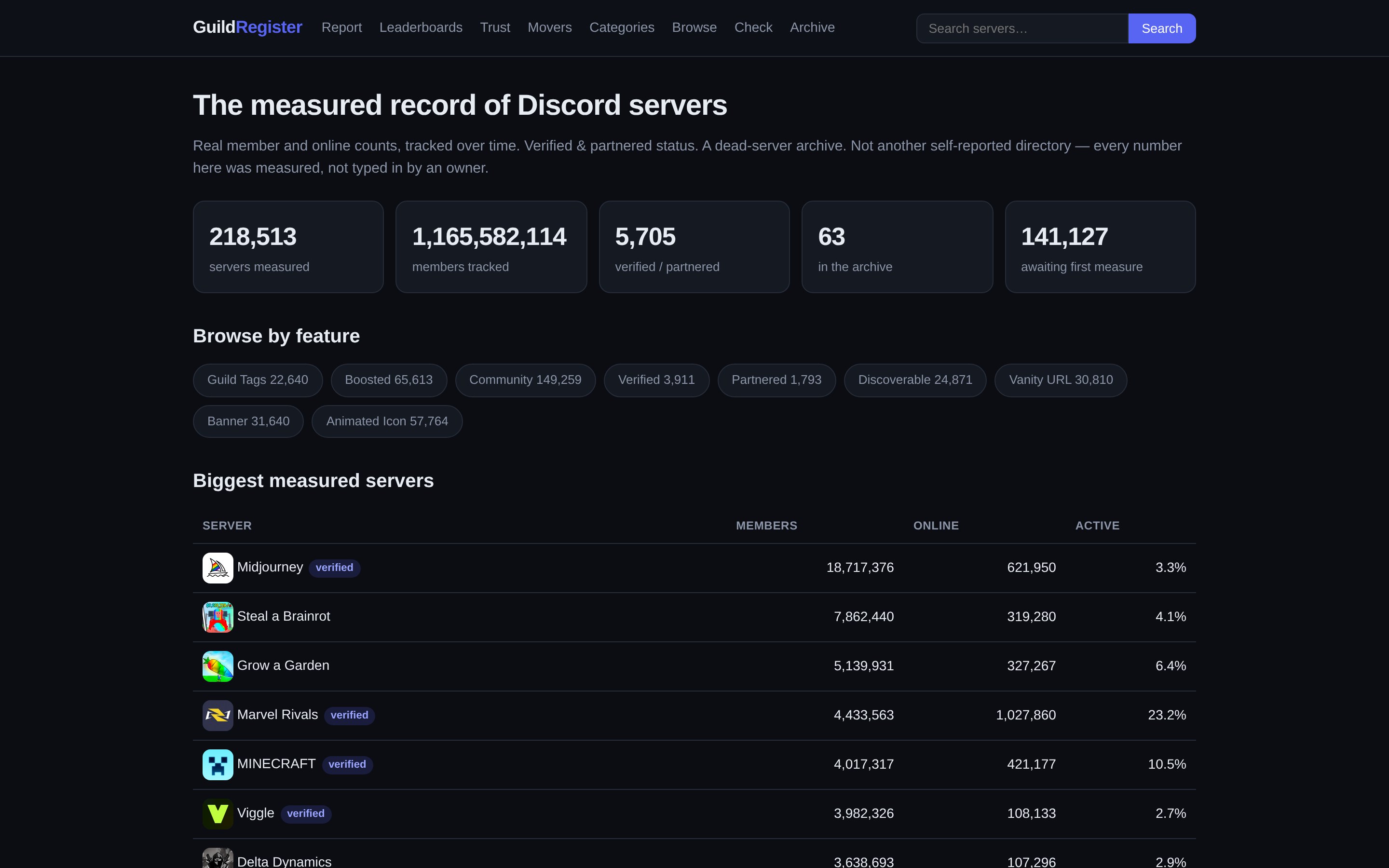Click the verified badge beside Marvel Rivals
The width and height of the screenshot is (1389, 868).
coord(350,715)
